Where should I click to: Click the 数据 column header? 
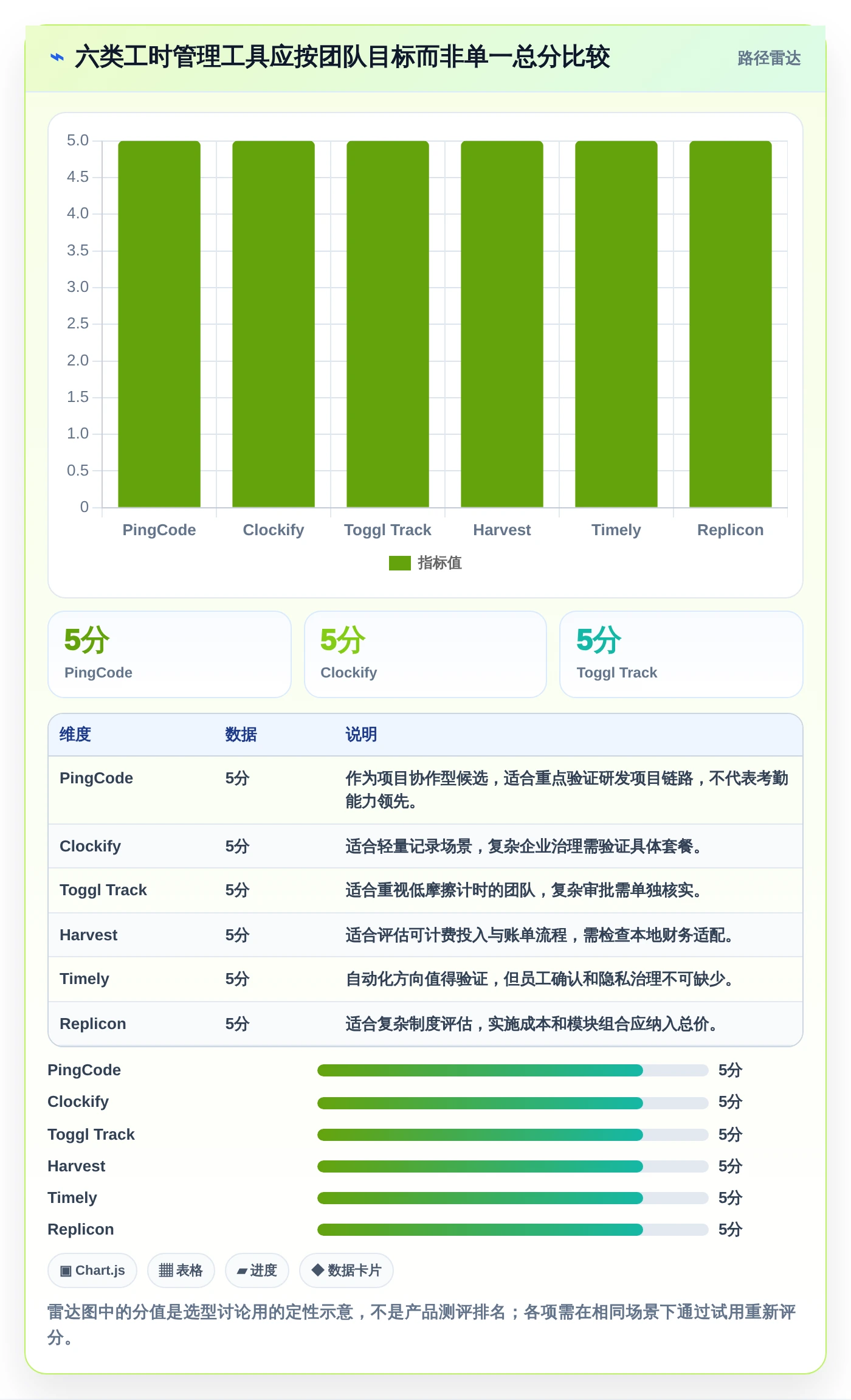point(241,735)
